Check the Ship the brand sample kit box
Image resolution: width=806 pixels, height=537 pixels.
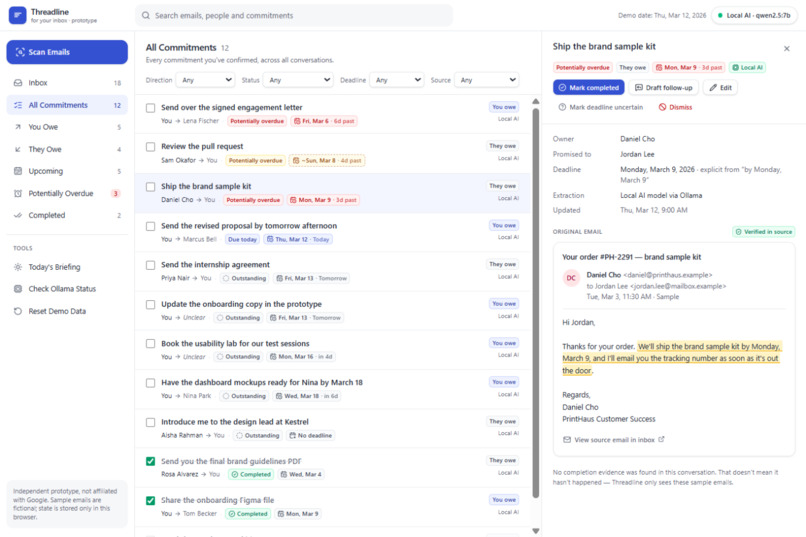point(151,187)
